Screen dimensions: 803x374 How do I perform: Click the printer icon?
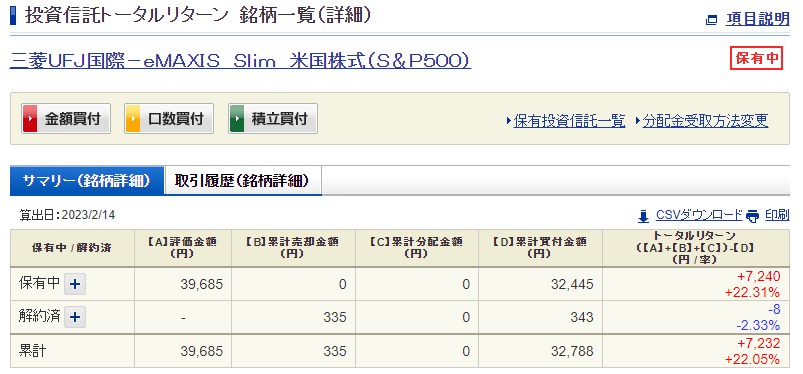click(752, 217)
